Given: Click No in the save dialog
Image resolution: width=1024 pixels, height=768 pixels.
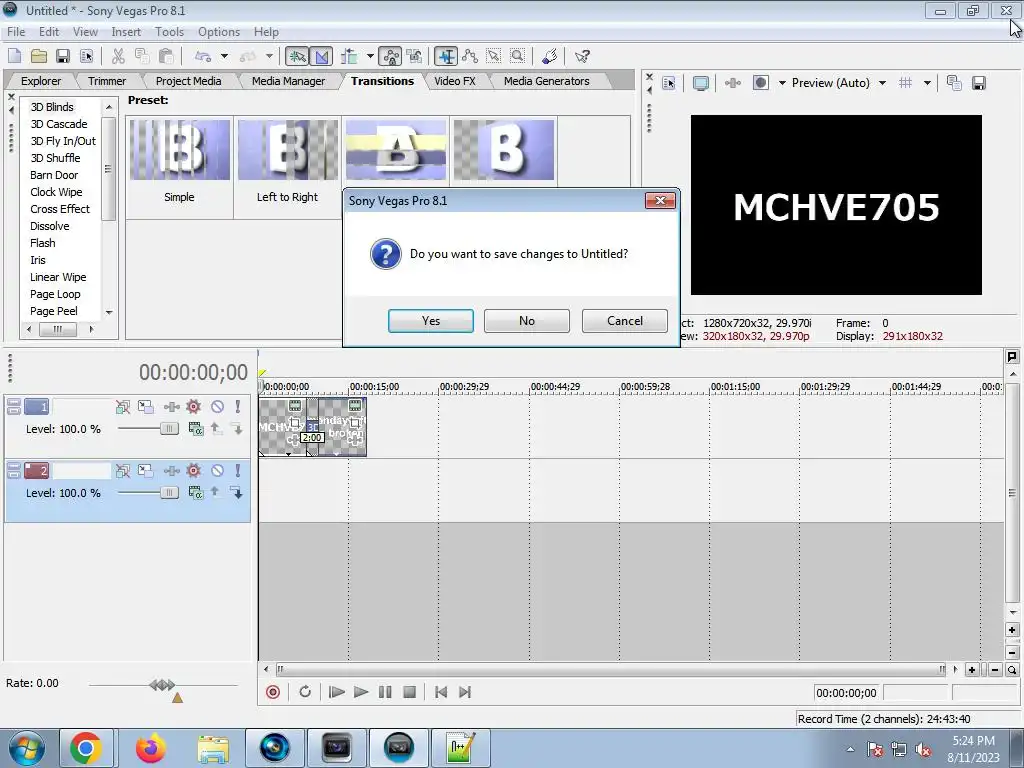Looking at the screenshot, I should pyautogui.click(x=527, y=321).
